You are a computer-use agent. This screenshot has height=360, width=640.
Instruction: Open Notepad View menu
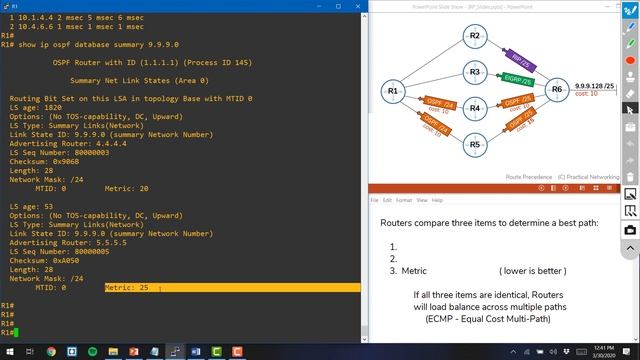pyautogui.click(x=422, y=200)
